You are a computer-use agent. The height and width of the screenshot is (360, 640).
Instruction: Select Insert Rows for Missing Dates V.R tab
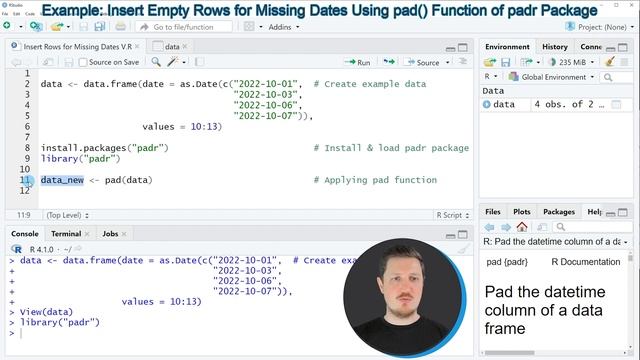(78, 47)
